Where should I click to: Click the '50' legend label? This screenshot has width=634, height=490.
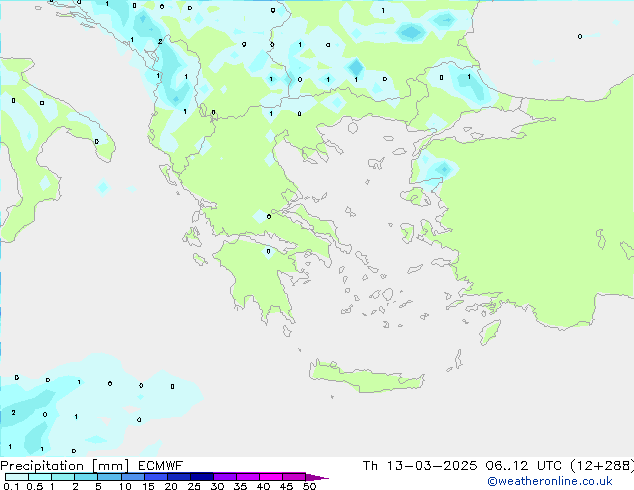[x=309, y=486]
